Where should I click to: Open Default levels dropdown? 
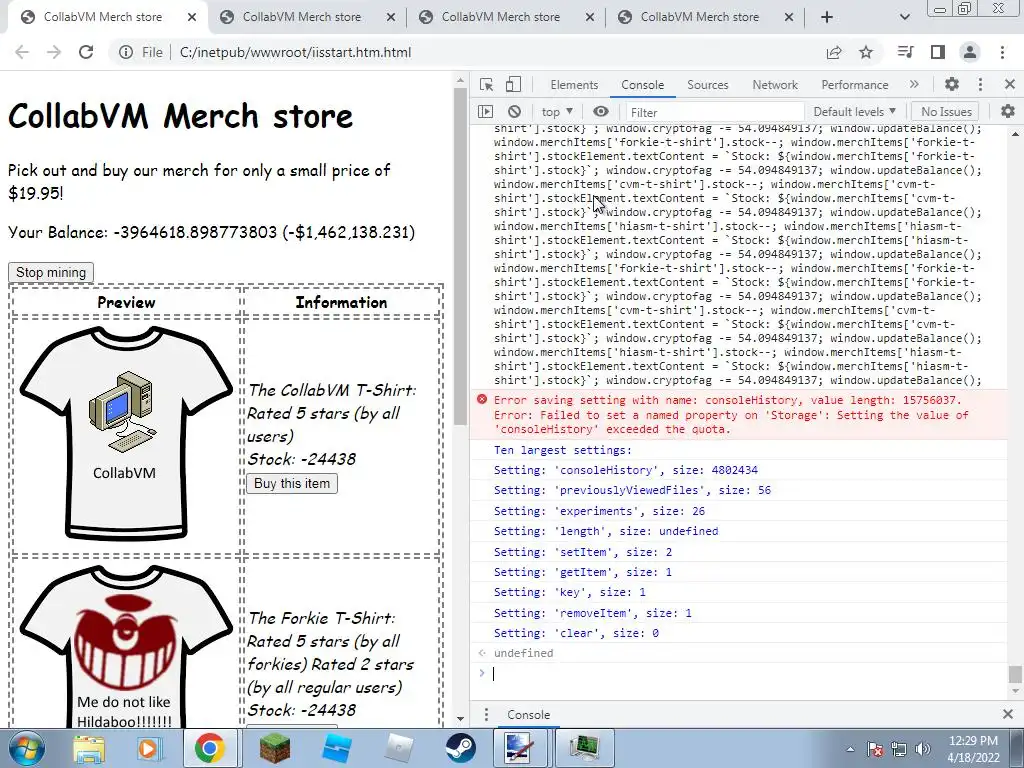(854, 112)
